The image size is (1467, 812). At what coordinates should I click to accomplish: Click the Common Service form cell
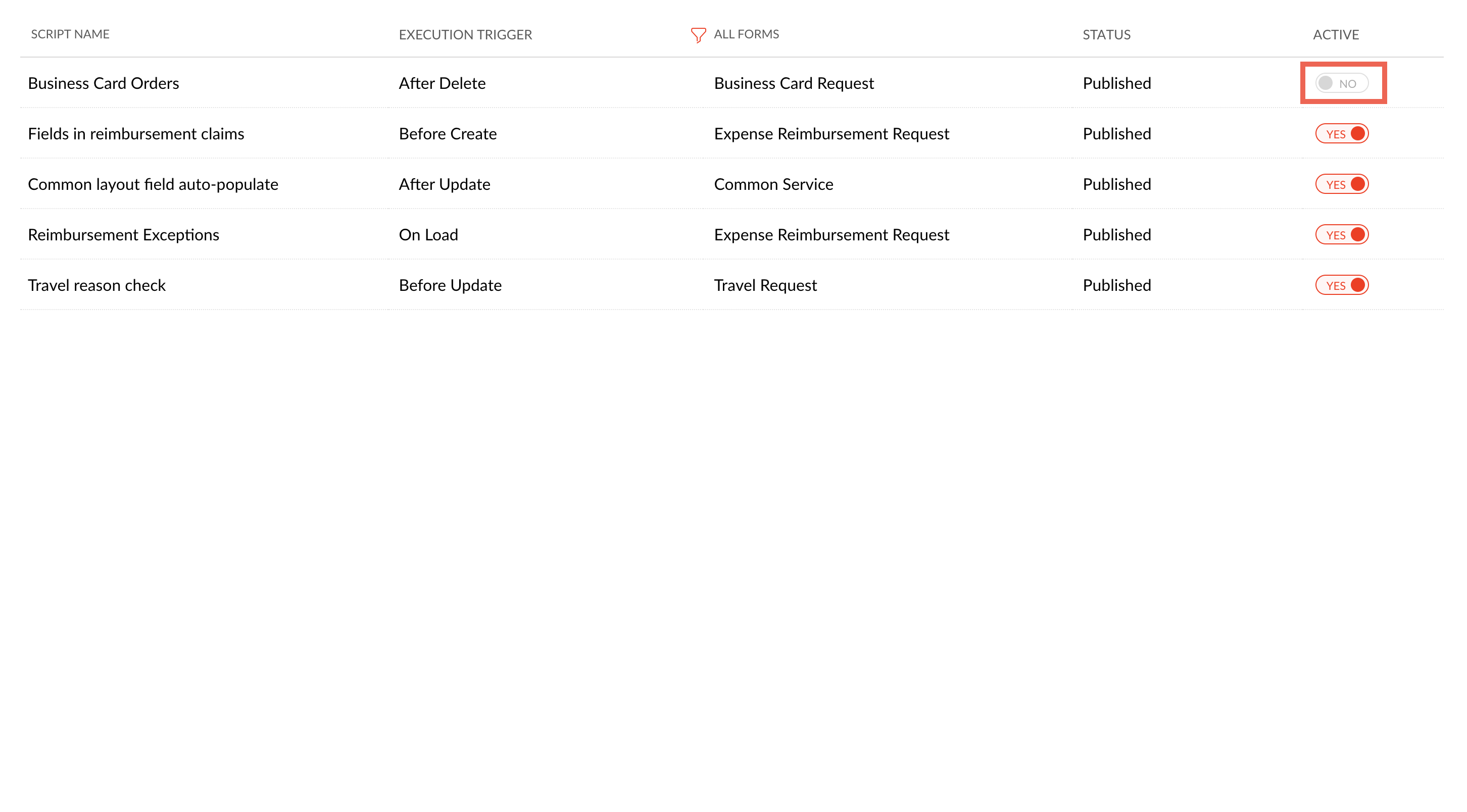point(773,184)
